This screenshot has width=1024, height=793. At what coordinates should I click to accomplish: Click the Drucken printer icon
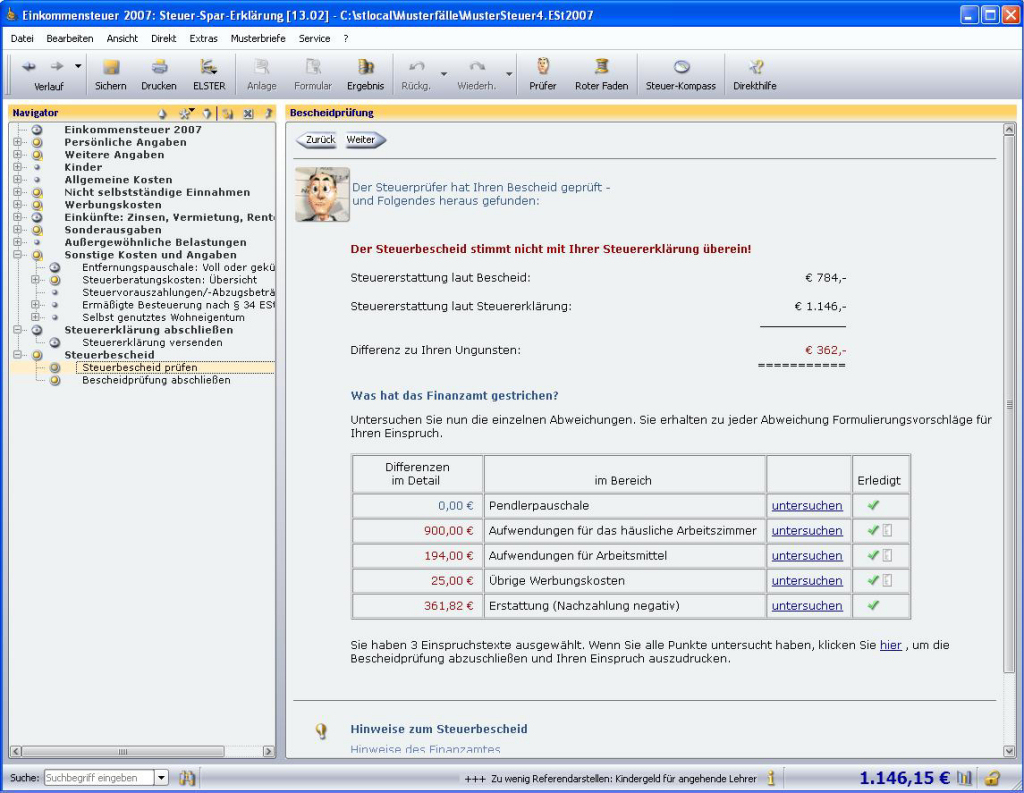[x=159, y=67]
